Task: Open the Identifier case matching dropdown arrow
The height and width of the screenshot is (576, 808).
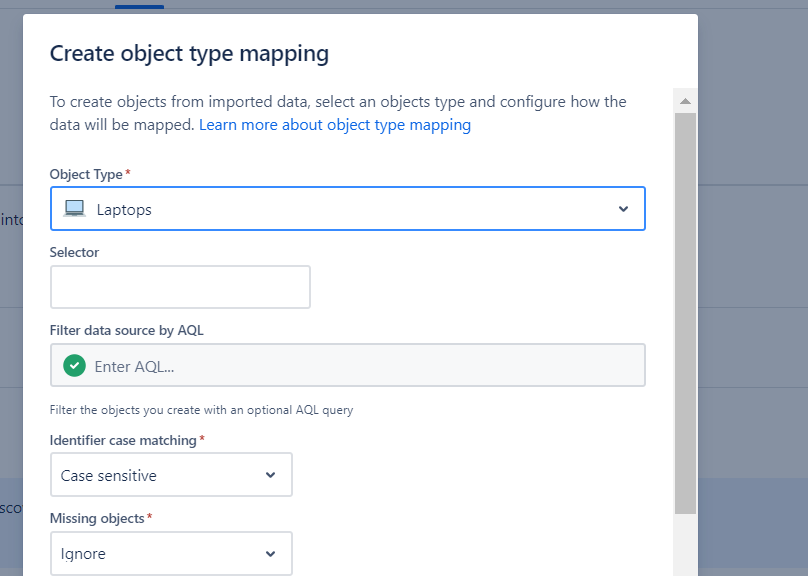Action: coord(270,475)
